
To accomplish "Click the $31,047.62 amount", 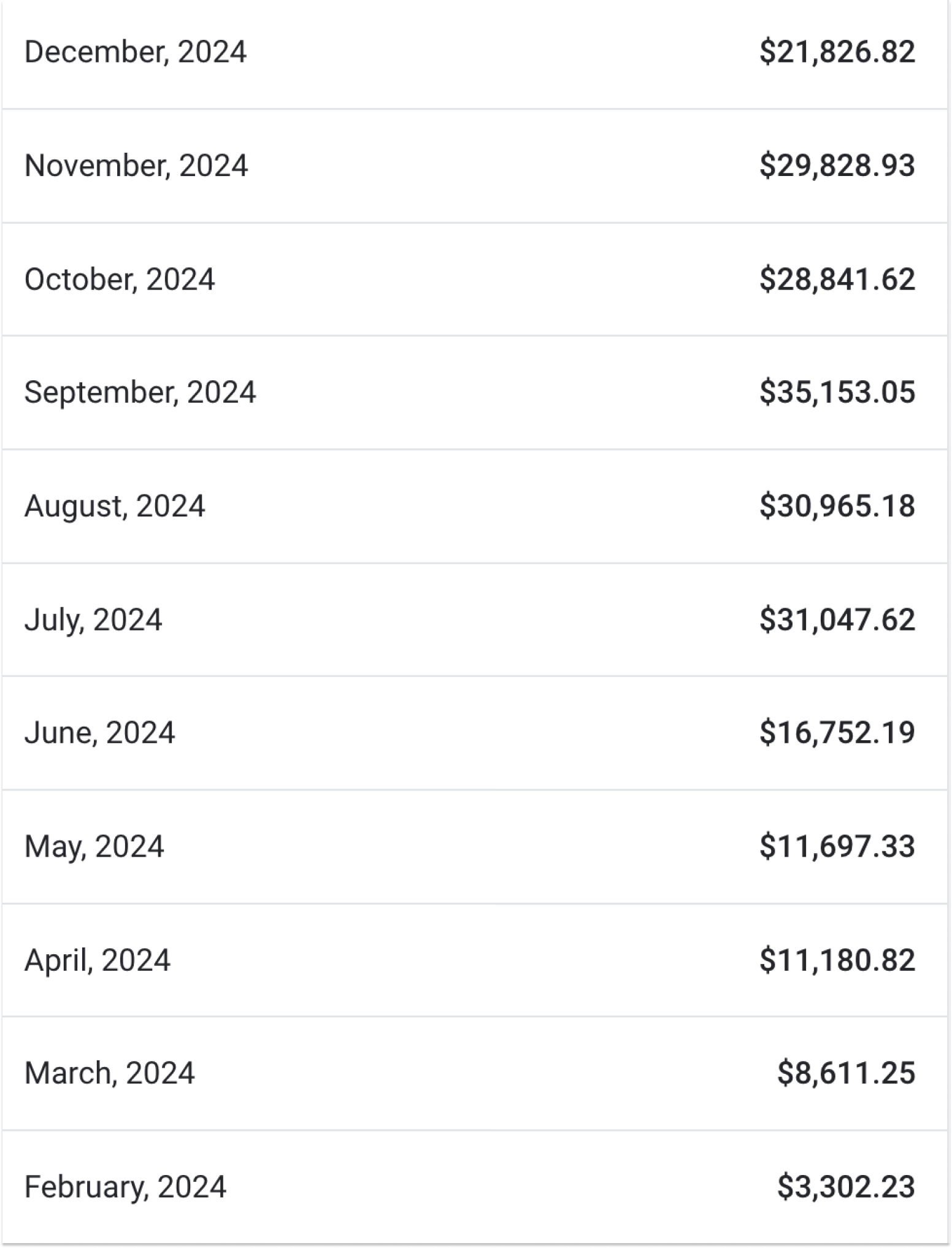I will (x=837, y=619).
